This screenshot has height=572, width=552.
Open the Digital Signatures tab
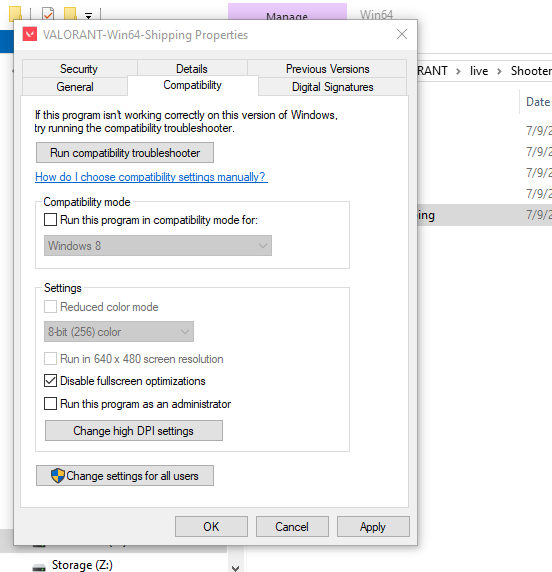(x=332, y=87)
